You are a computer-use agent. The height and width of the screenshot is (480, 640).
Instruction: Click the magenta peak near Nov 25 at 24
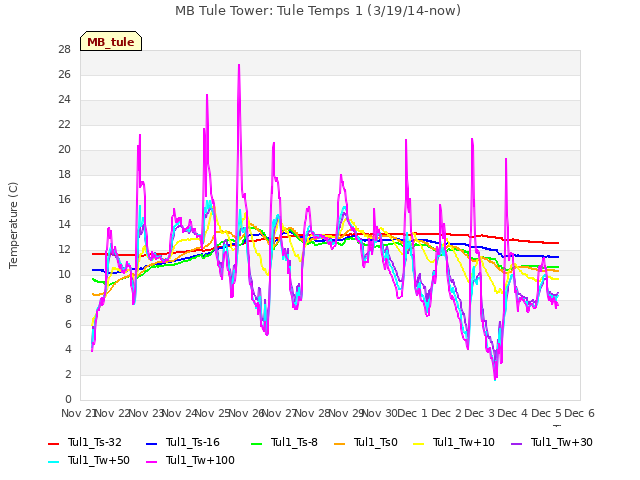(207, 95)
